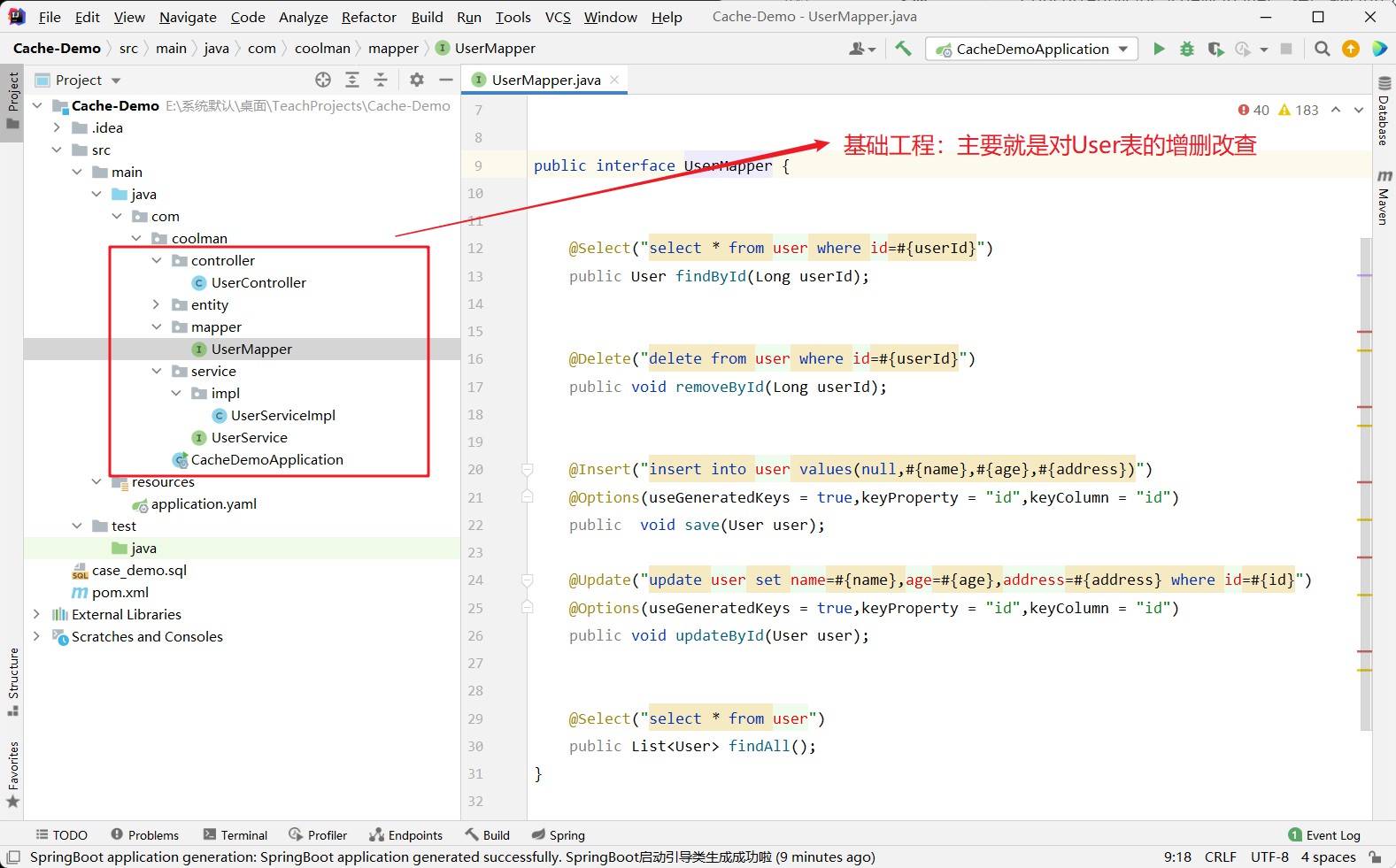The height and width of the screenshot is (868, 1396).
Task: Open the Maven tool window
Action: [1384, 196]
